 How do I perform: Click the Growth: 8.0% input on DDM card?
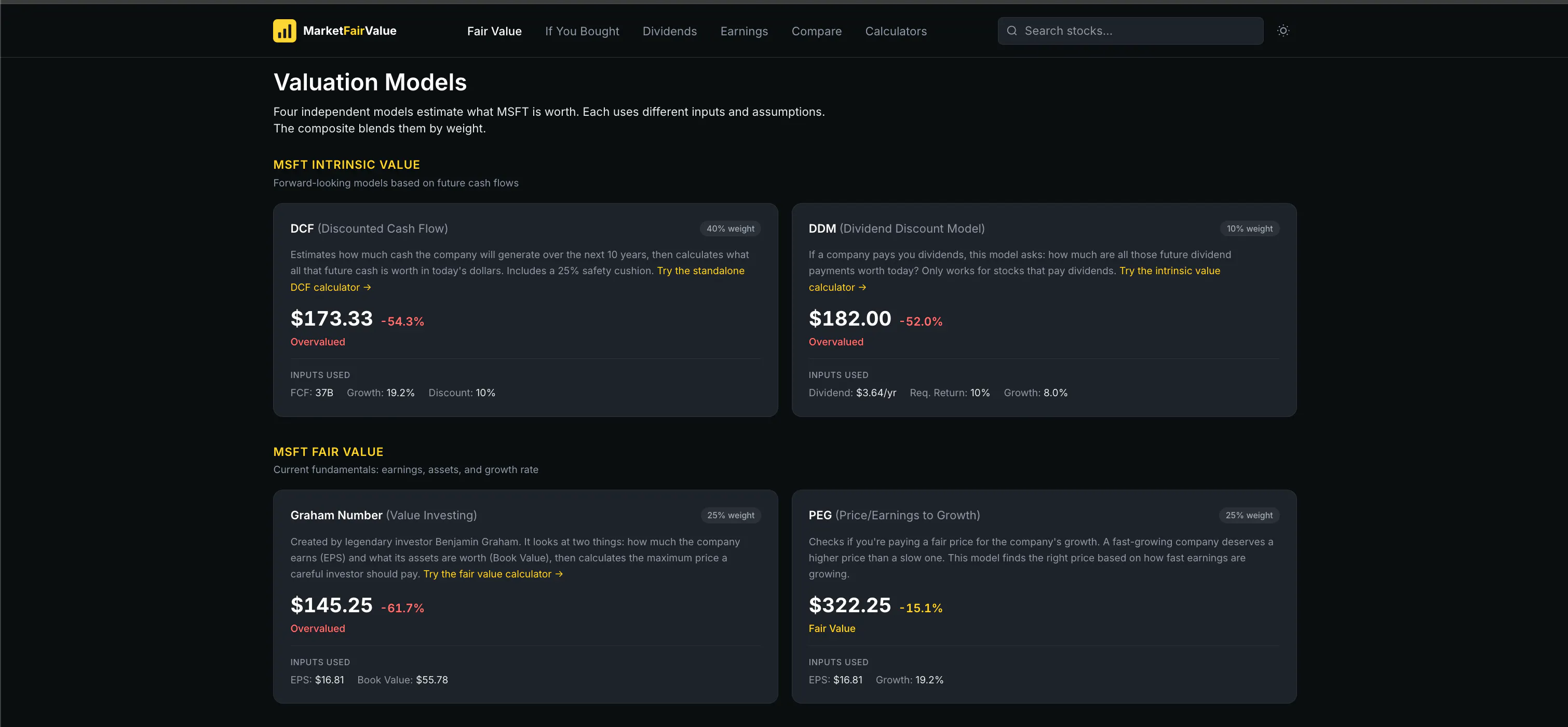point(1035,393)
